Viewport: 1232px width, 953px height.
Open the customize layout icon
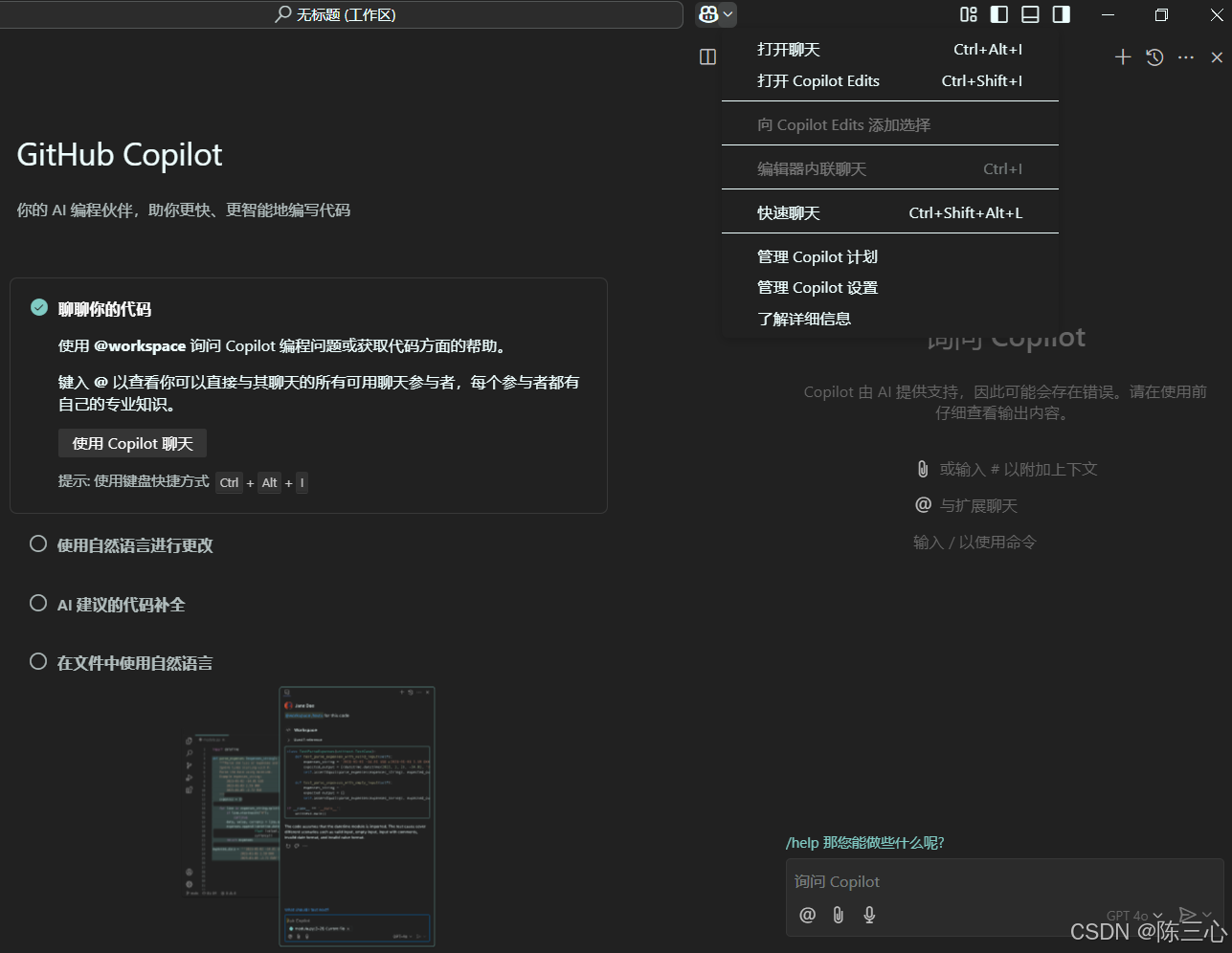pos(969,14)
